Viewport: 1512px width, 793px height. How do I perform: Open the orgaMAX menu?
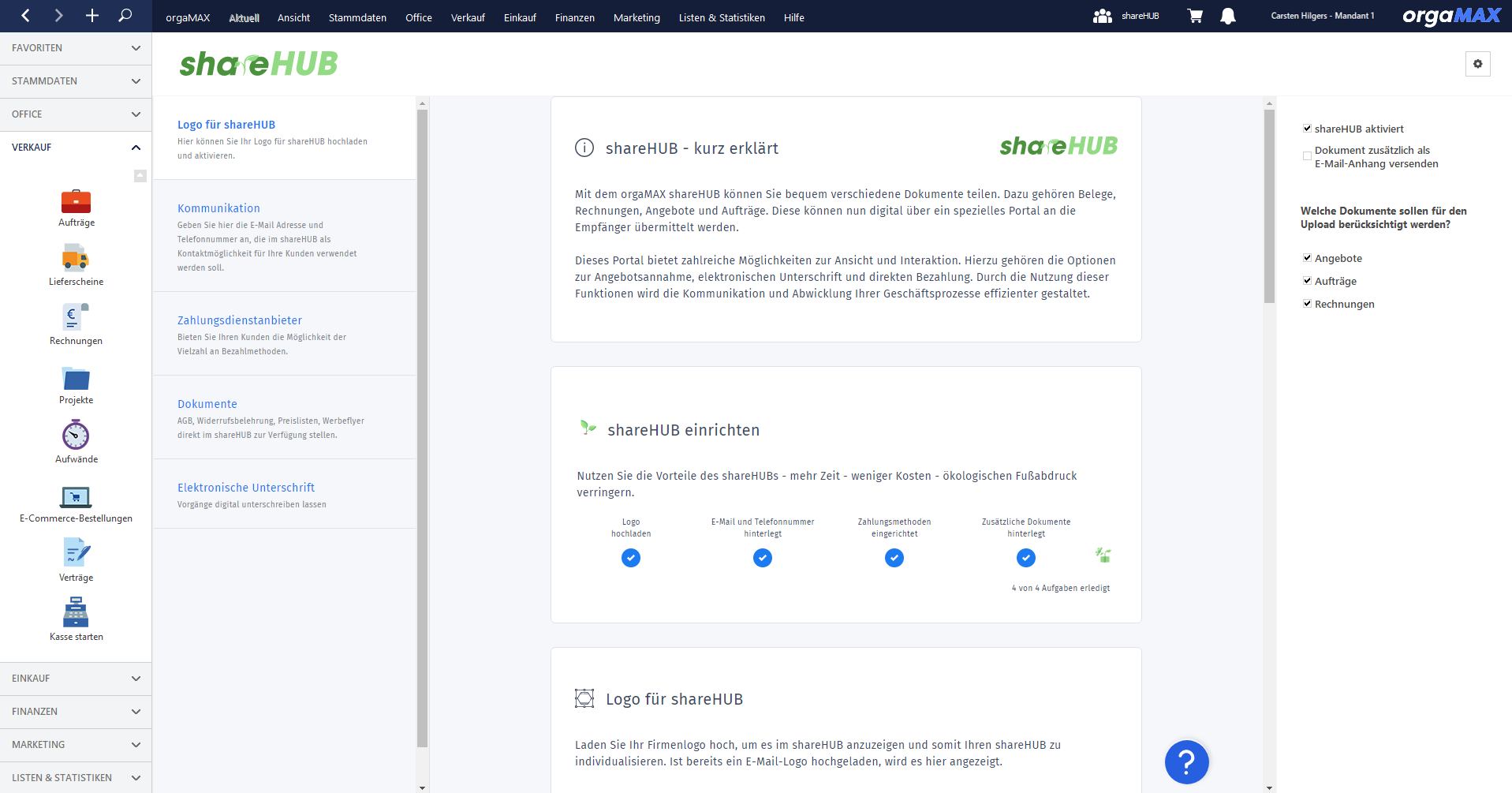[x=188, y=17]
